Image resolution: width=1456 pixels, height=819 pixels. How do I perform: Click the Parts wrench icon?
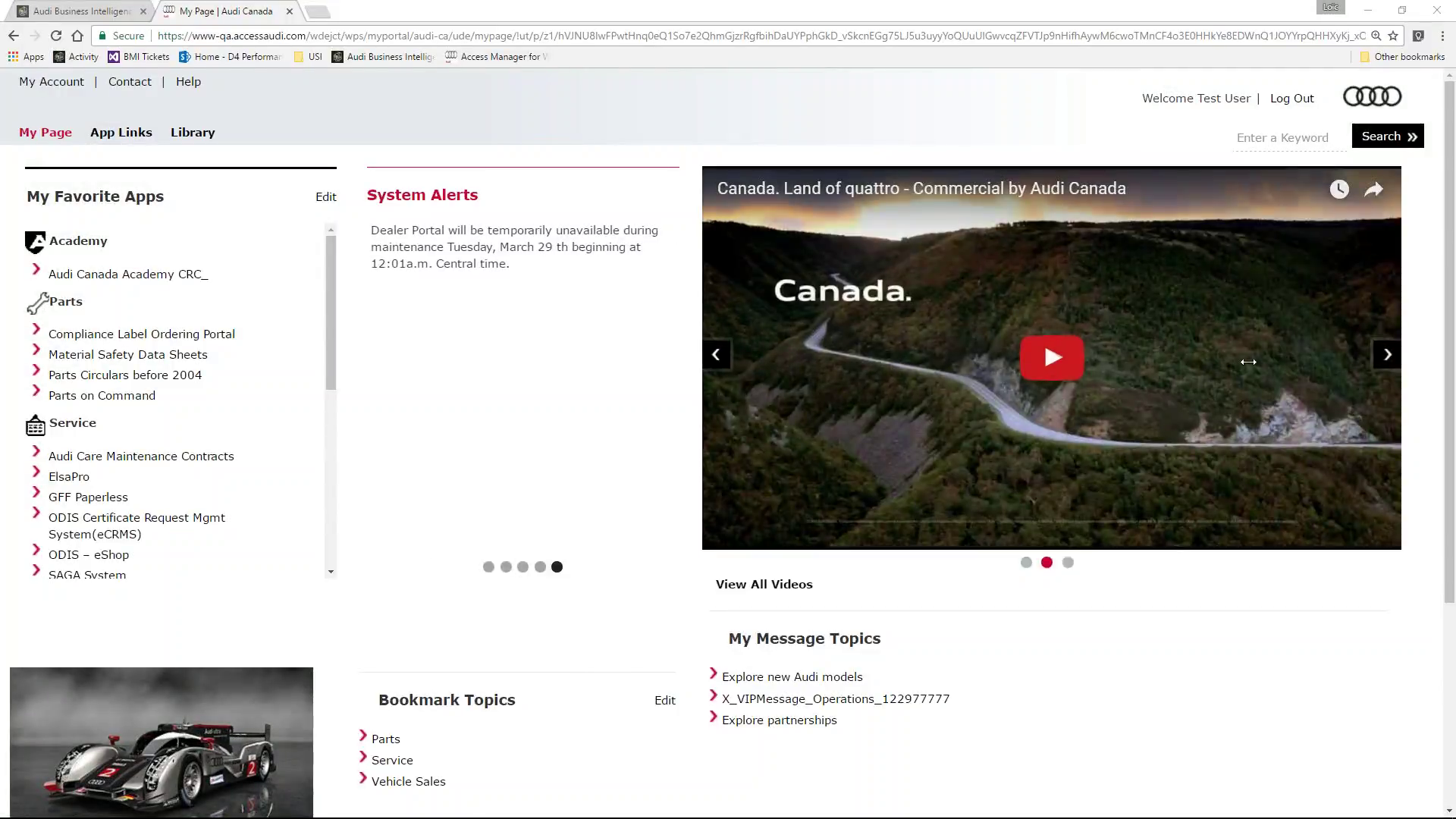(x=37, y=303)
